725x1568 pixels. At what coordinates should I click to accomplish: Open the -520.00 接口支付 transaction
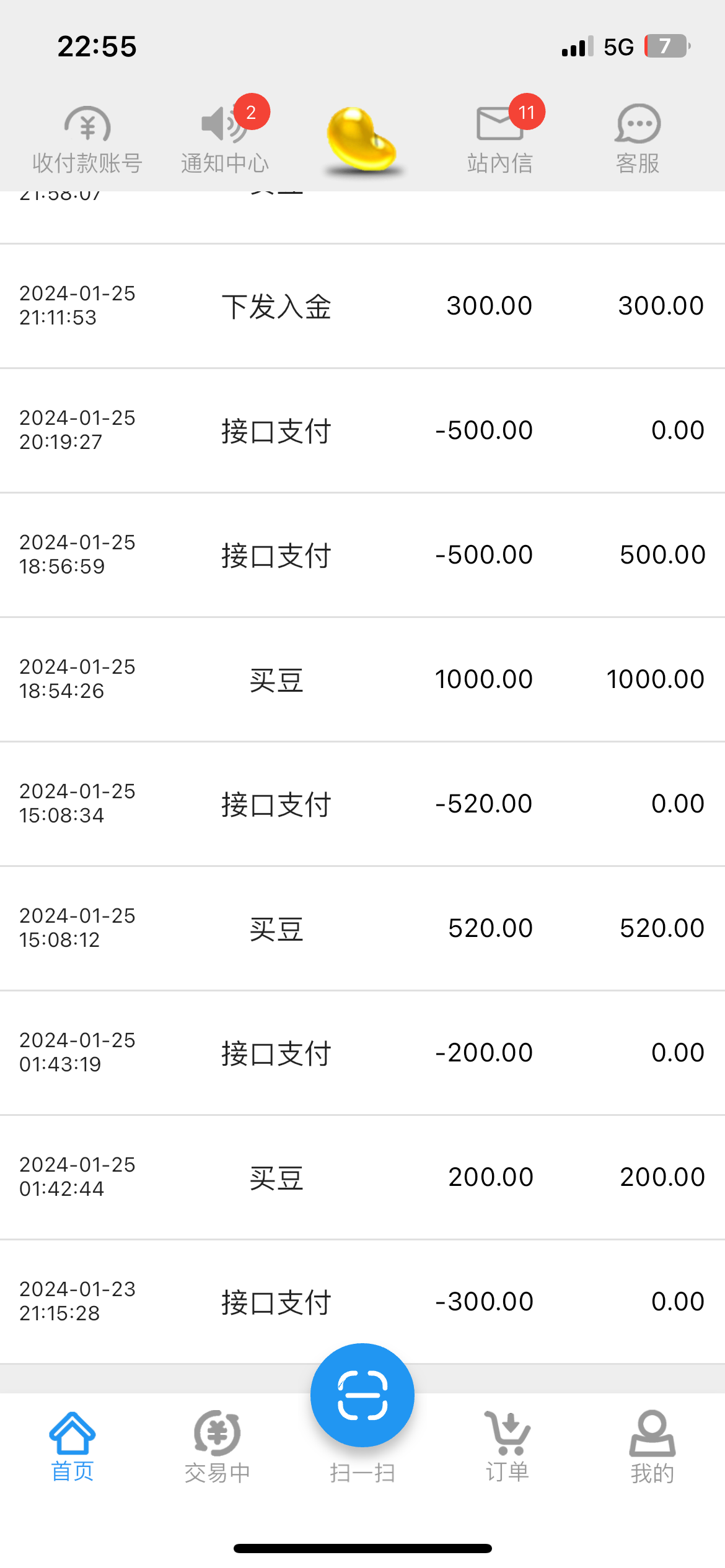tap(362, 804)
